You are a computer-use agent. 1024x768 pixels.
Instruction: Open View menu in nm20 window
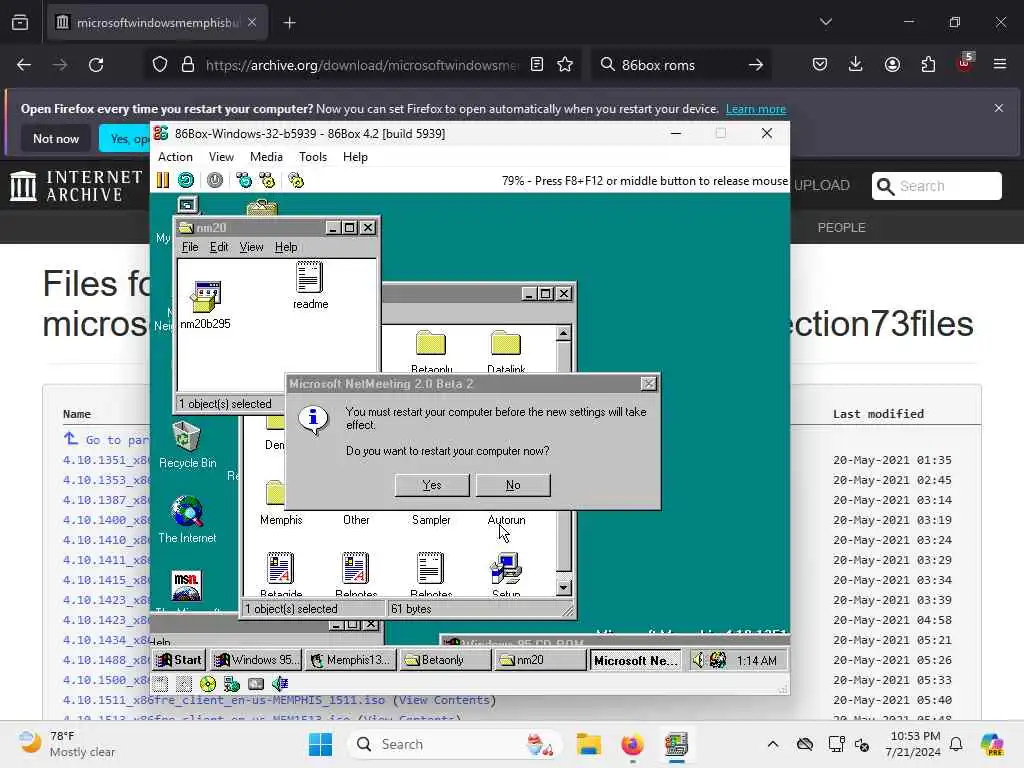(x=251, y=247)
